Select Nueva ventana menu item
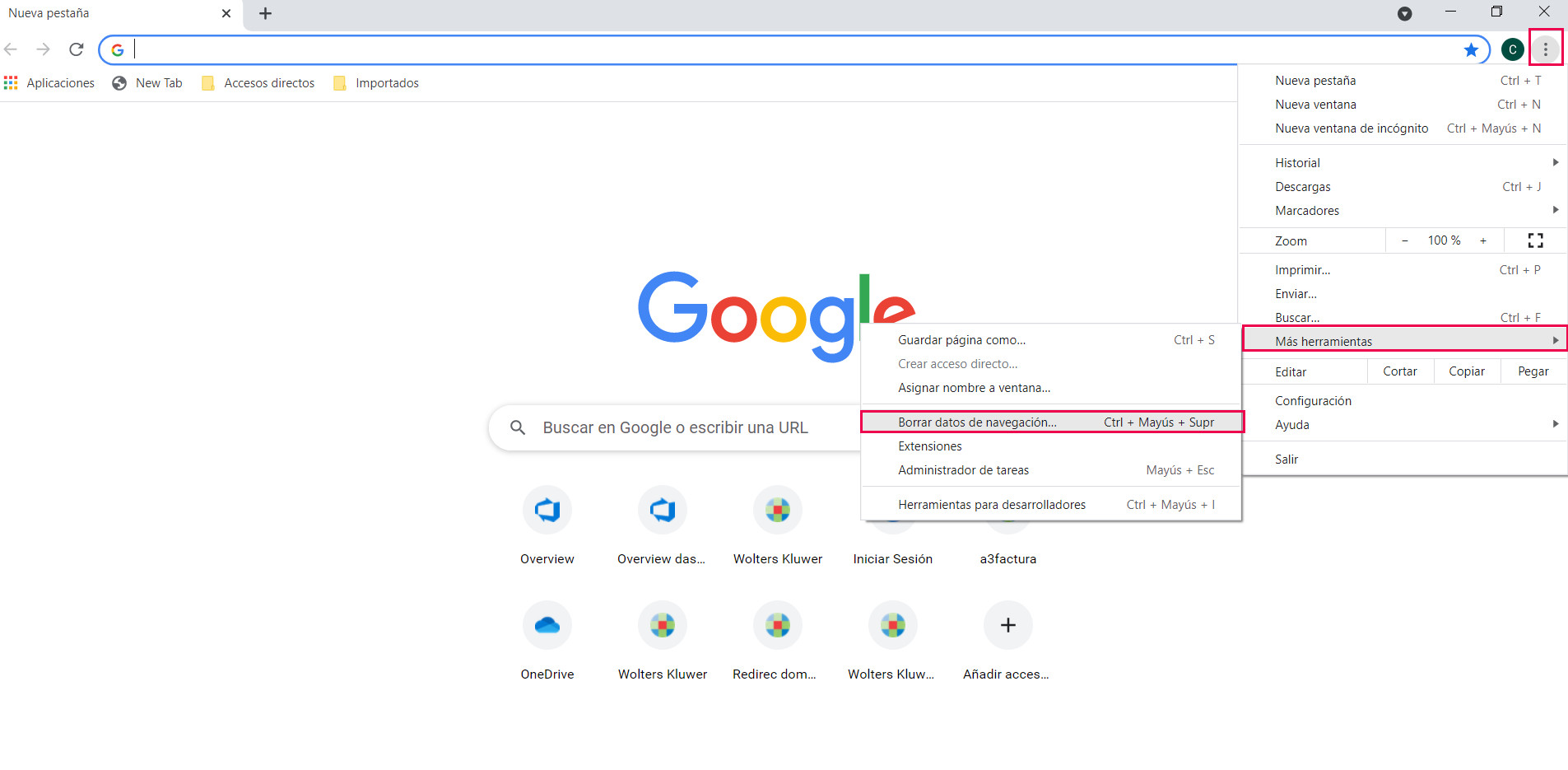This screenshot has height=770, width=1568. 1404,105
